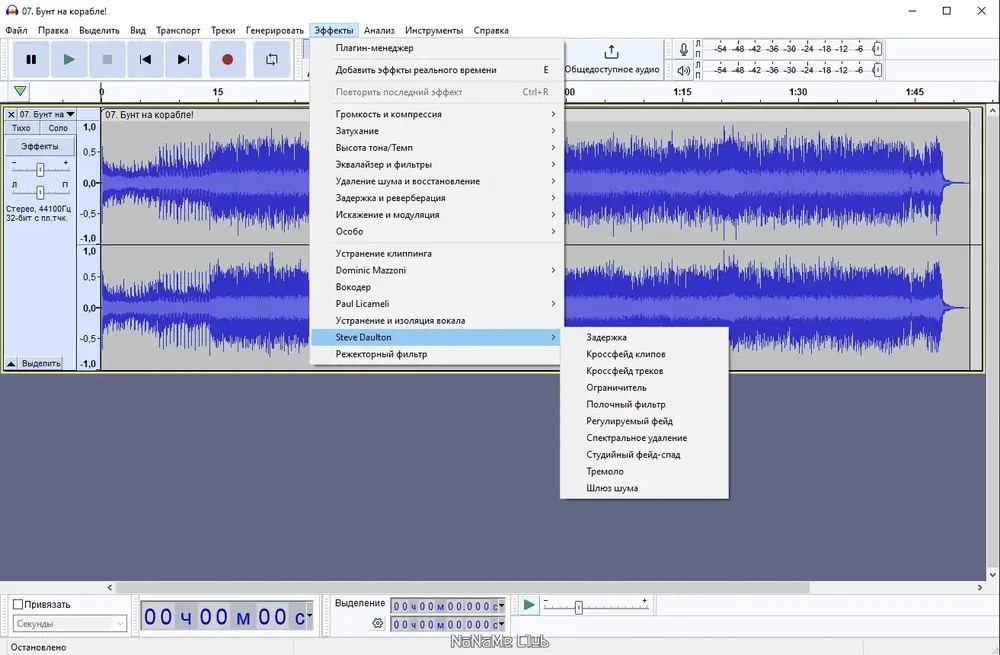This screenshot has width=1000, height=655.
Task: Toggle the Loop playback button
Action: tap(272, 59)
